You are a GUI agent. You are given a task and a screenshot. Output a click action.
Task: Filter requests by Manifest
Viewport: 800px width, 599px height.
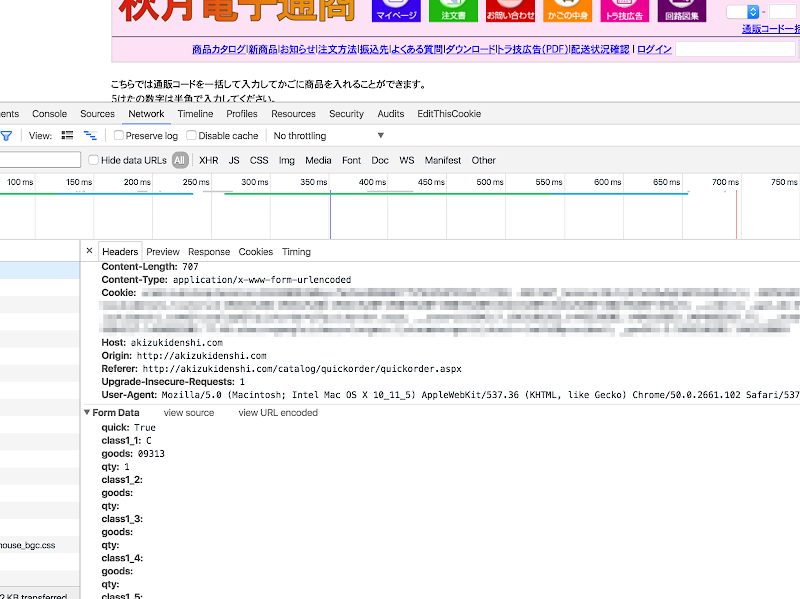[443, 160]
